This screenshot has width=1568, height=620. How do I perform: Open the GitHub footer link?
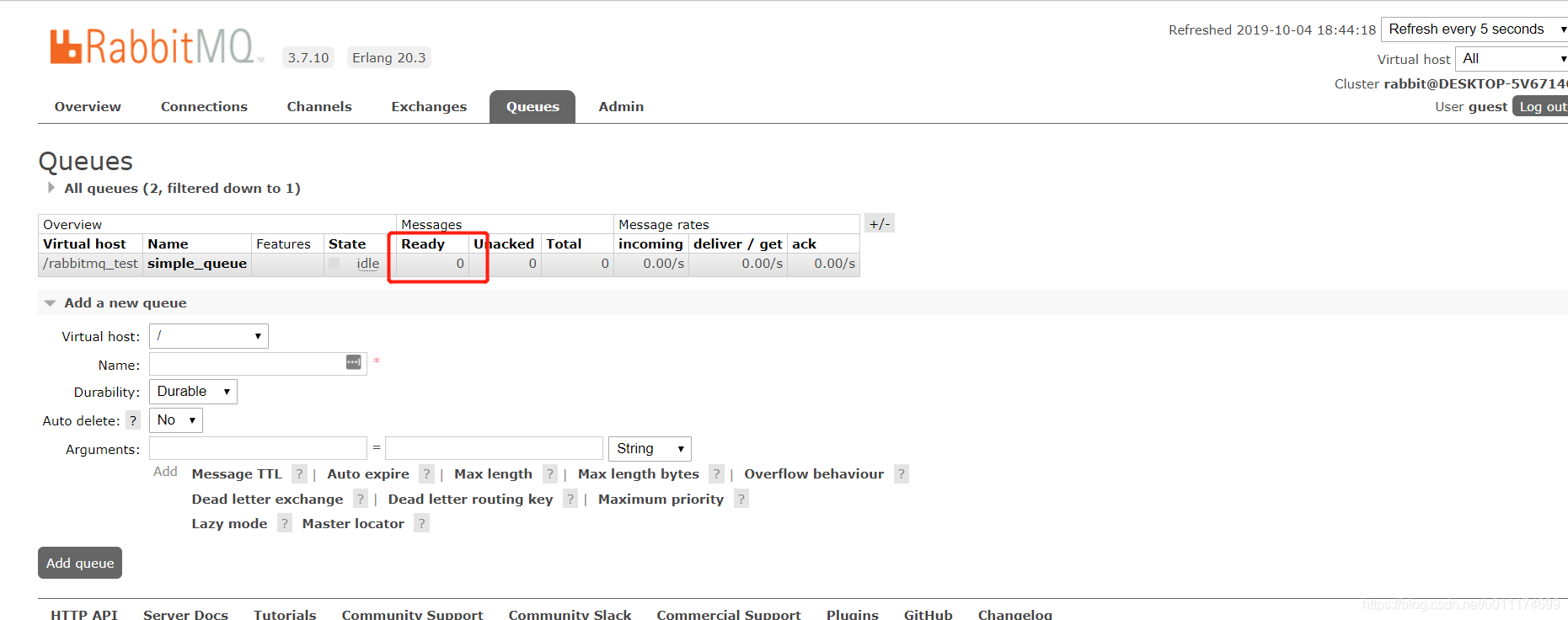[x=928, y=614]
